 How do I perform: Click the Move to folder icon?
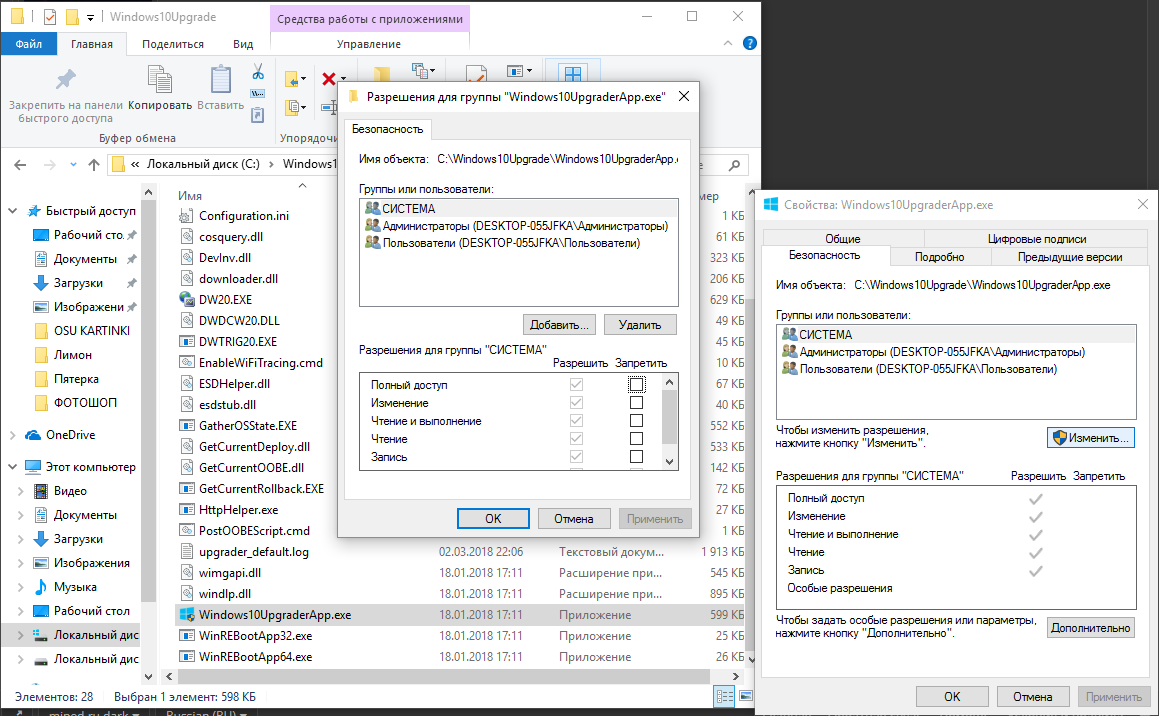point(293,78)
